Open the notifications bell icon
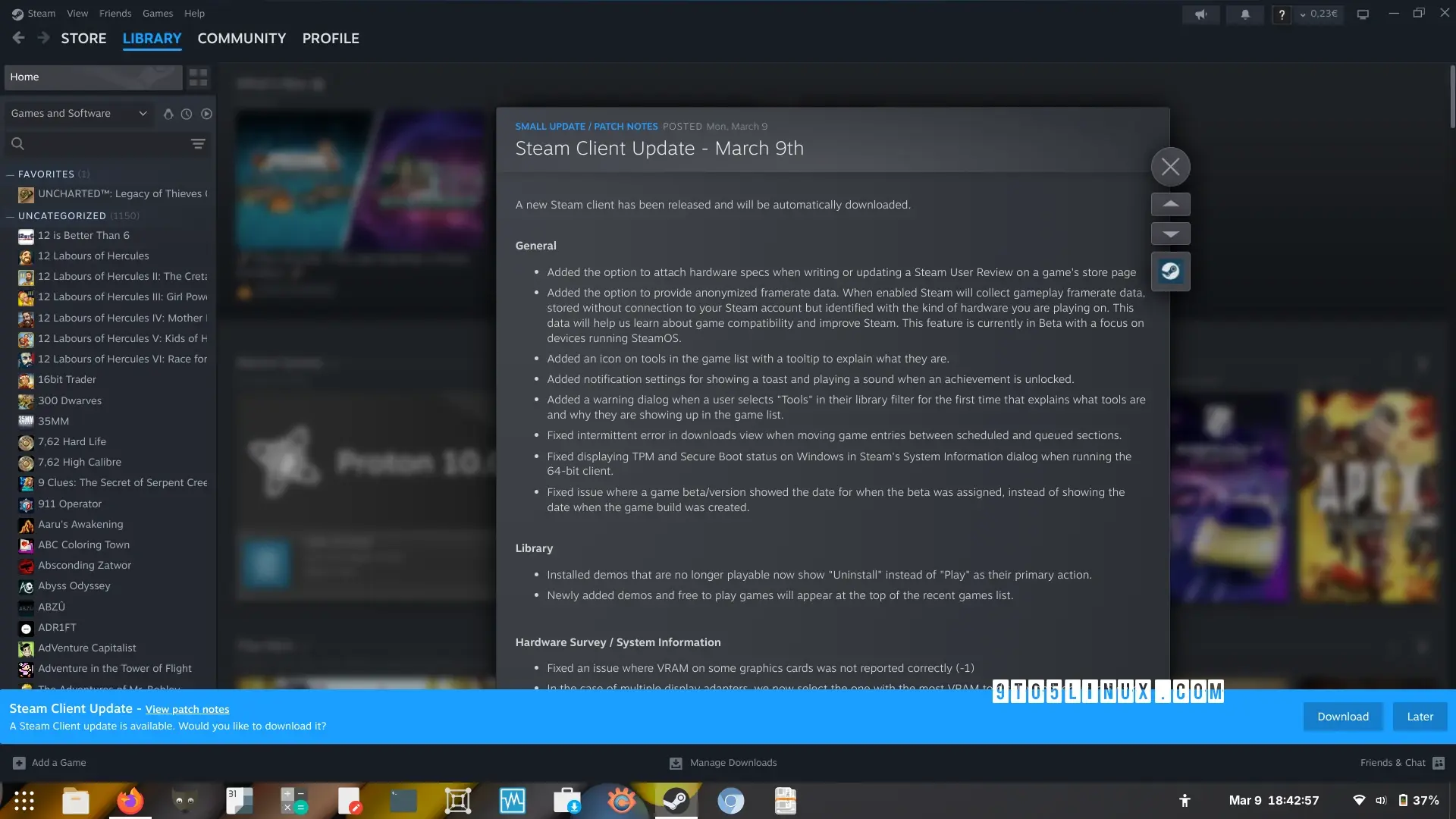This screenshot has height=819, width=1456. coord(1244,14)
